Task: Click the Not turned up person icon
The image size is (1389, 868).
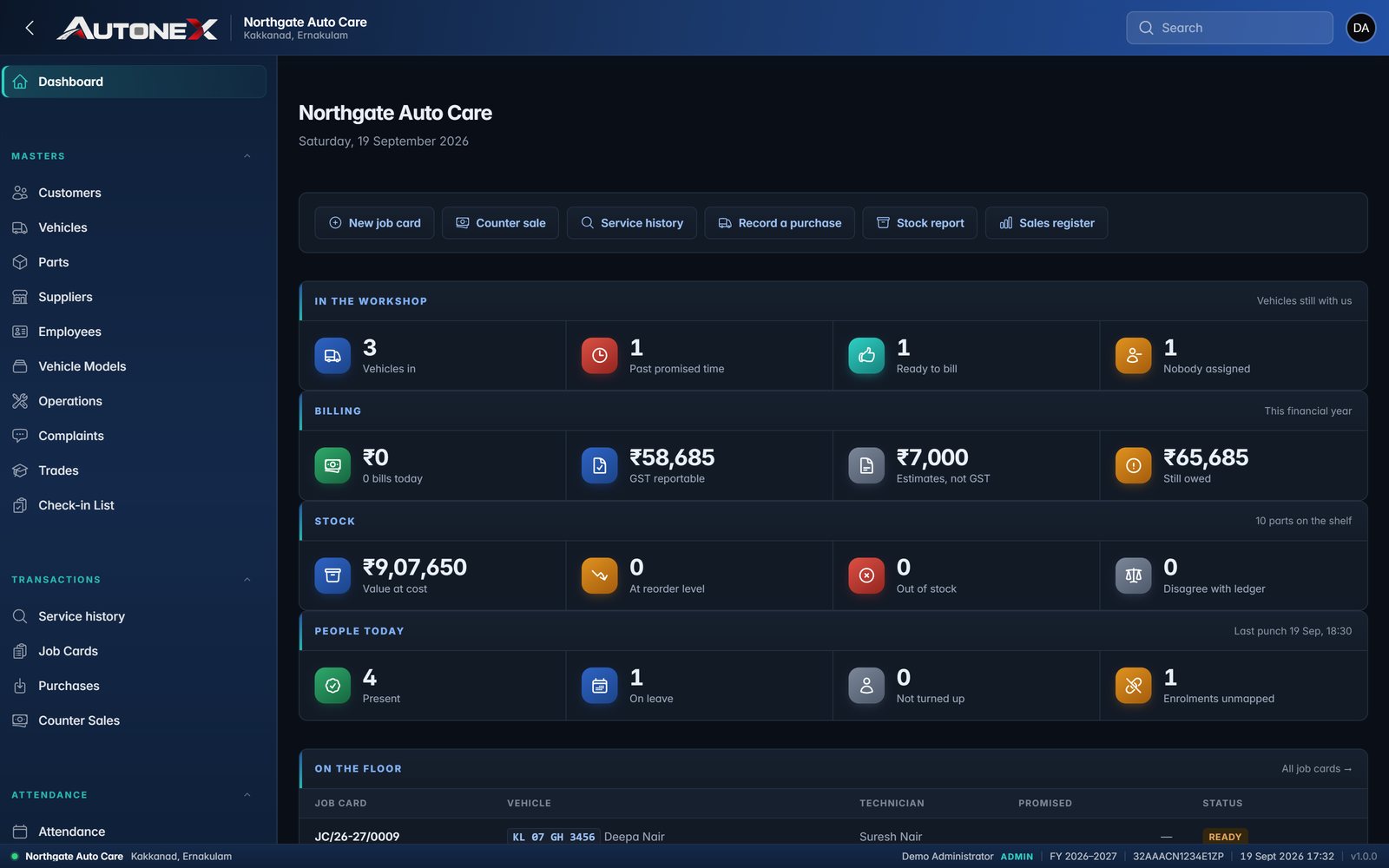Action: 866,686
